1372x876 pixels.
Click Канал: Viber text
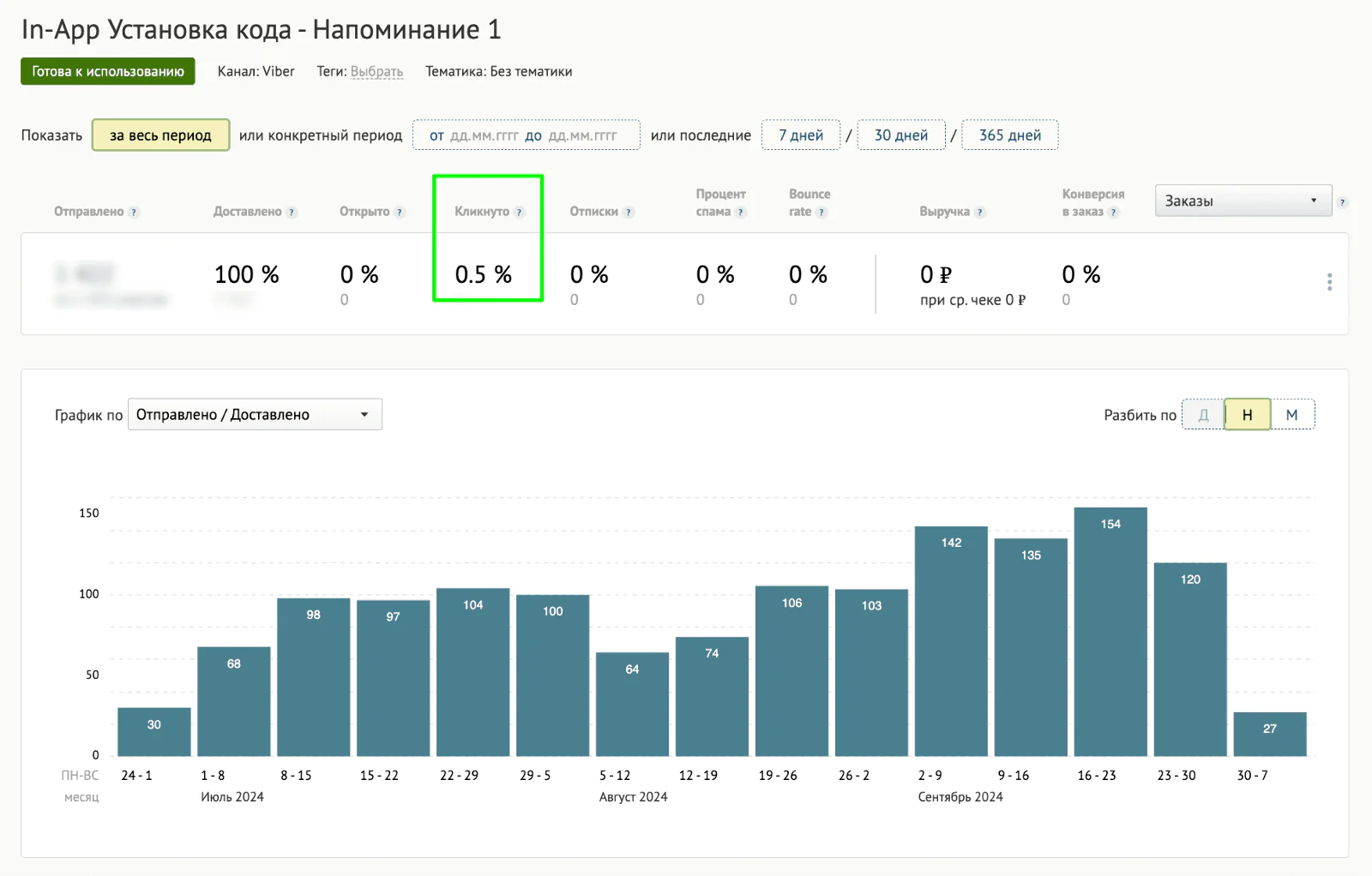click(x=256, y=71)
